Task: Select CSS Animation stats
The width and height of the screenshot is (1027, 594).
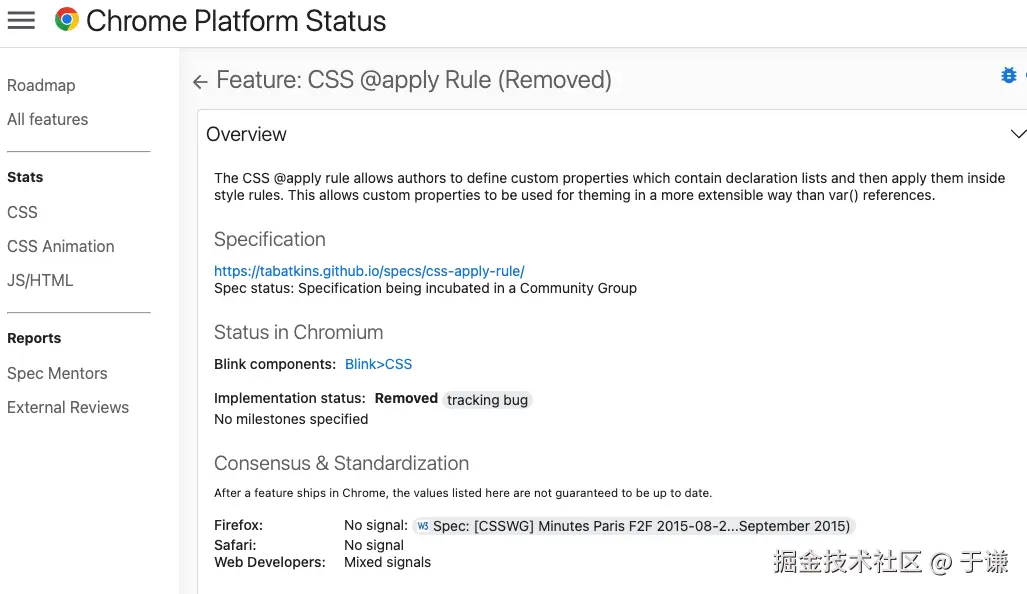Action: [x=60, y=247]
